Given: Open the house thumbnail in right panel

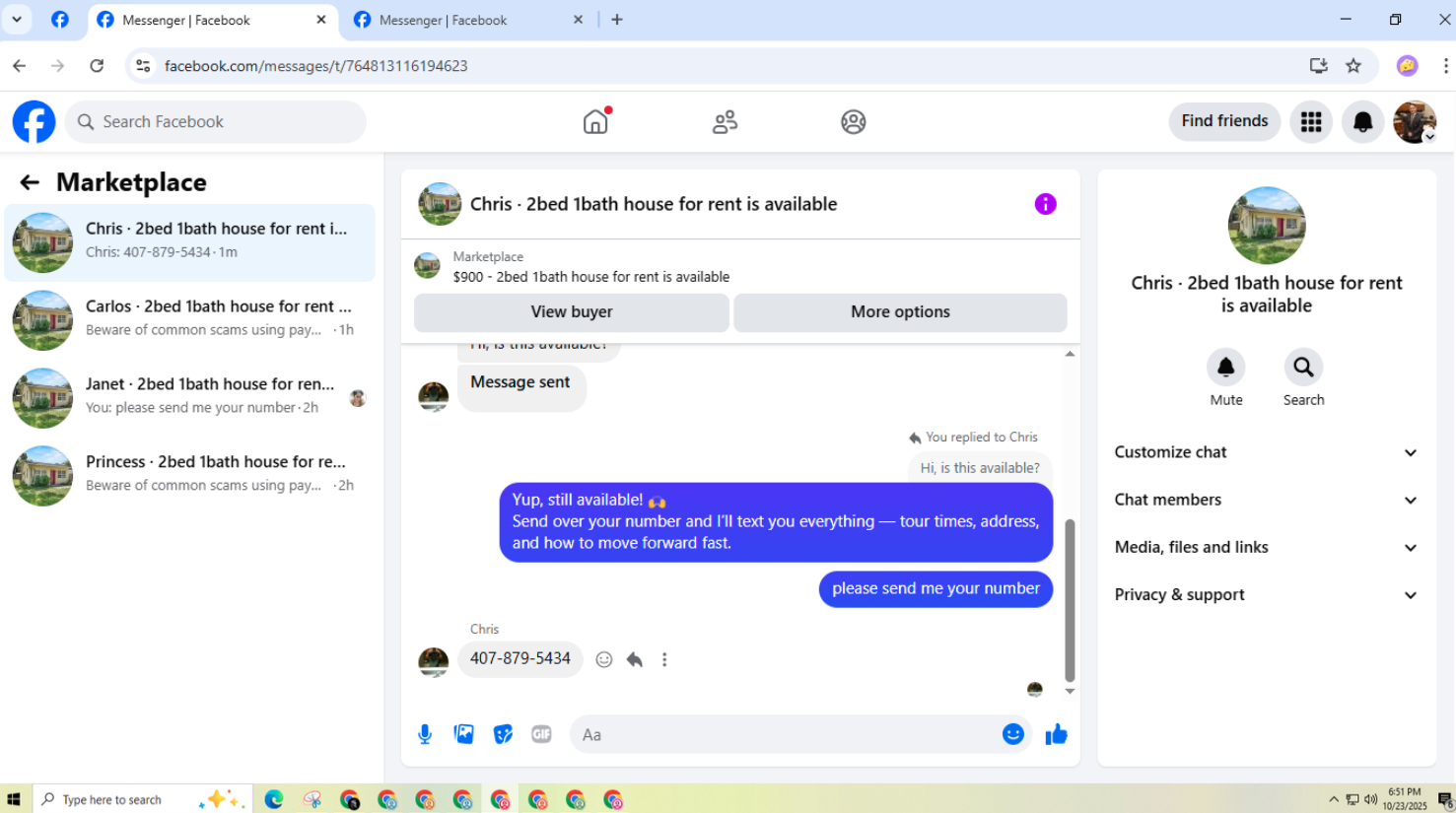Looking at the screenshot, I should pyautogui.click(x=1267, y=226).
